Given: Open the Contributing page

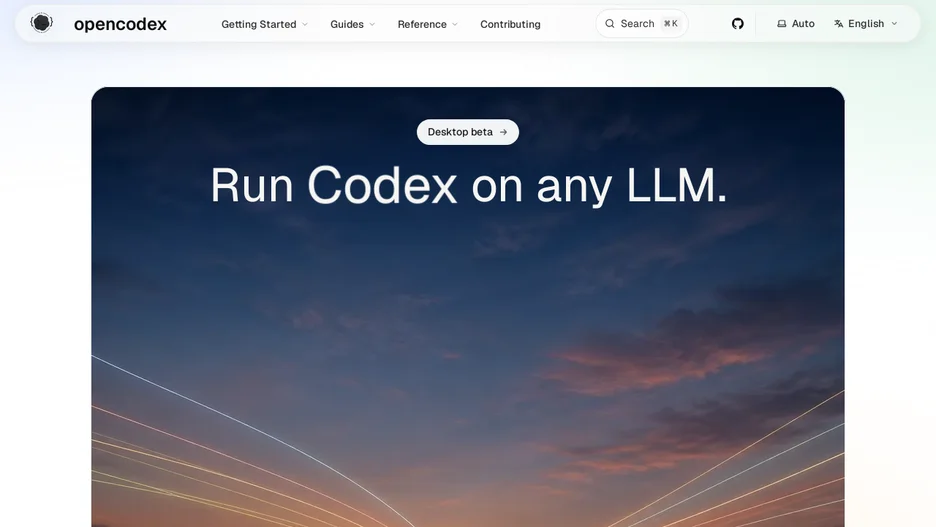Looking at the screenshot, I should tap(510, 24).
